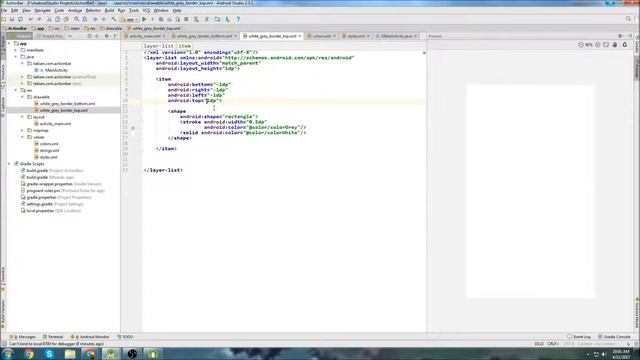
Task: Click the Redo arrow in the toolbar
Action: [x=39, y=19]
